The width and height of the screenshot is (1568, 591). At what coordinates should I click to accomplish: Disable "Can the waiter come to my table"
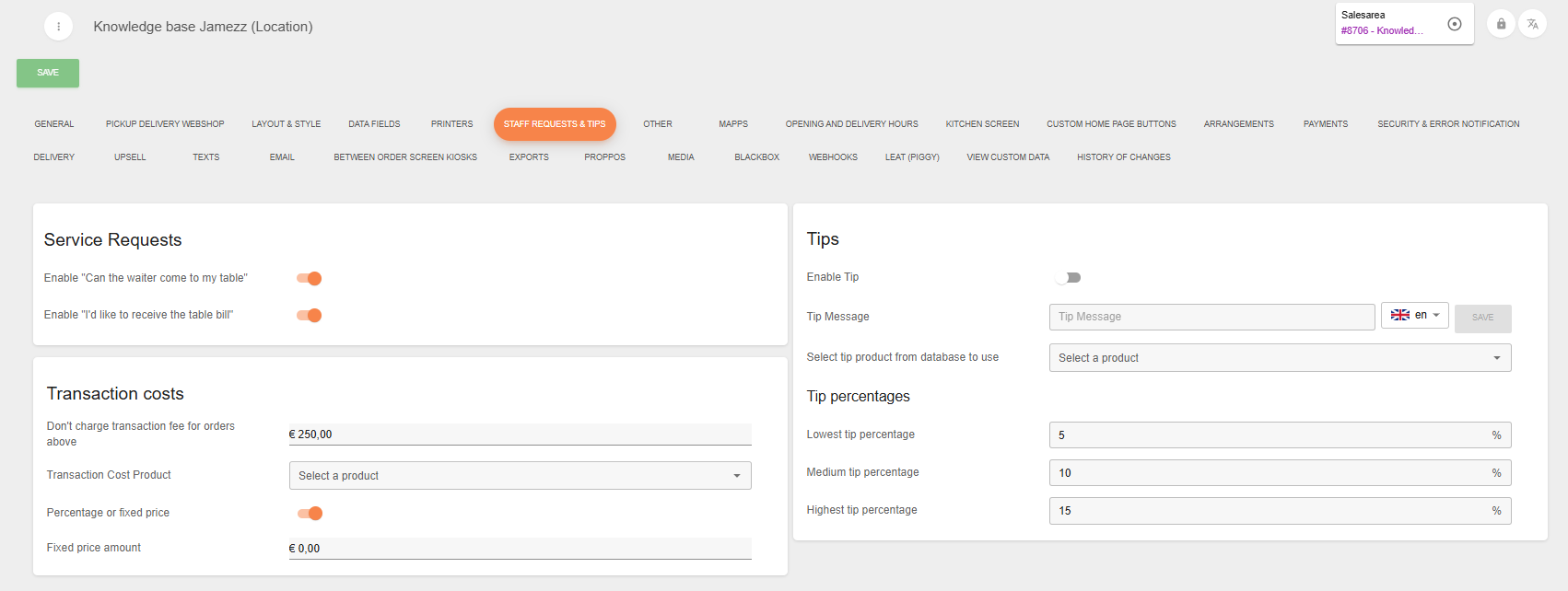[310, 279]
